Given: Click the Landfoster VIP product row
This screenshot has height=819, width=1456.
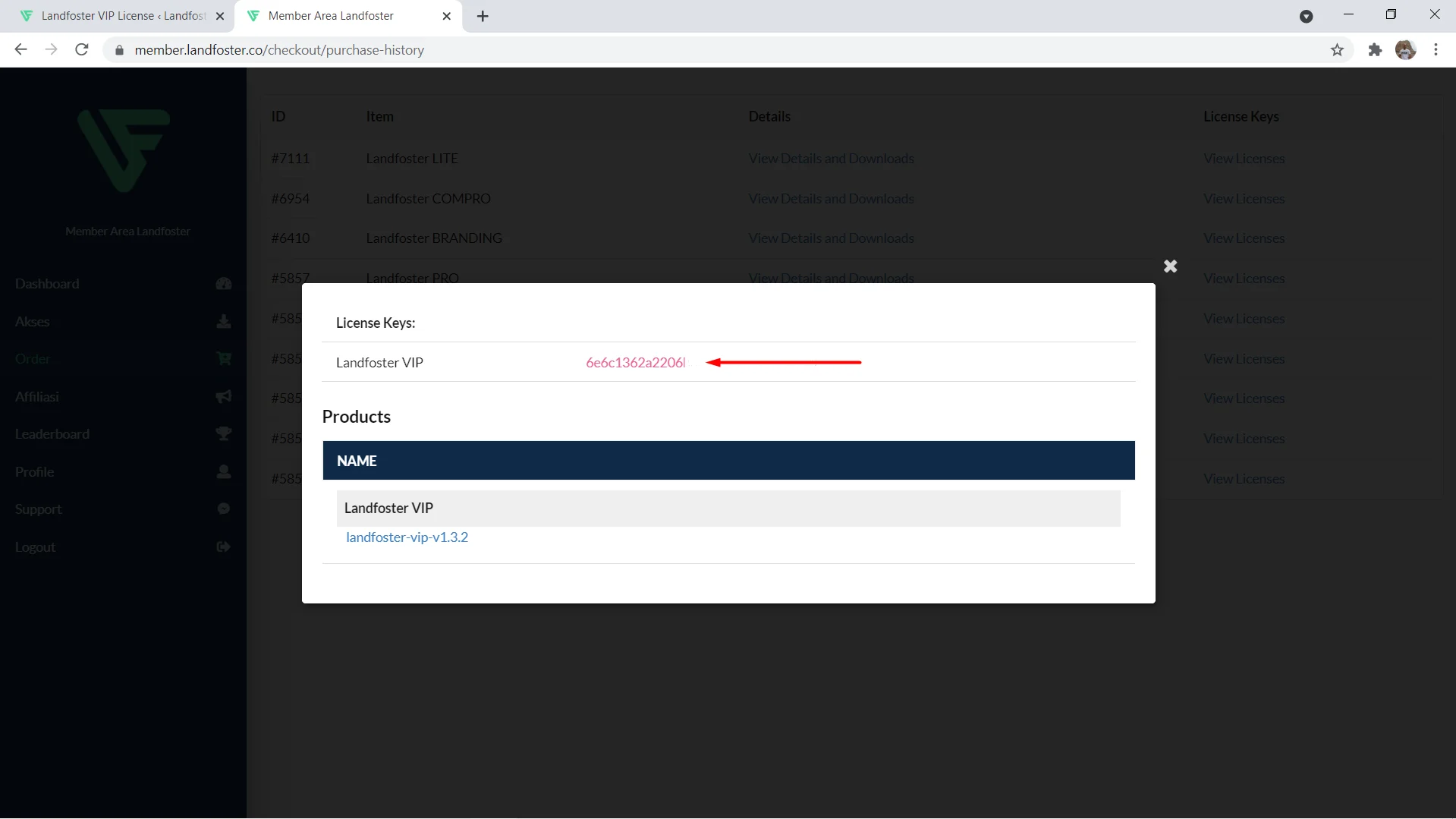Looking at the screenshot, I should (728, 508).
